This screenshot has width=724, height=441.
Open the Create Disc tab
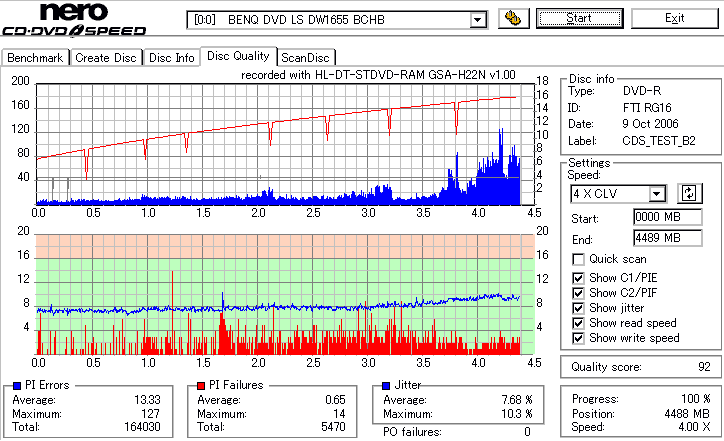click(x=106, y=58)
